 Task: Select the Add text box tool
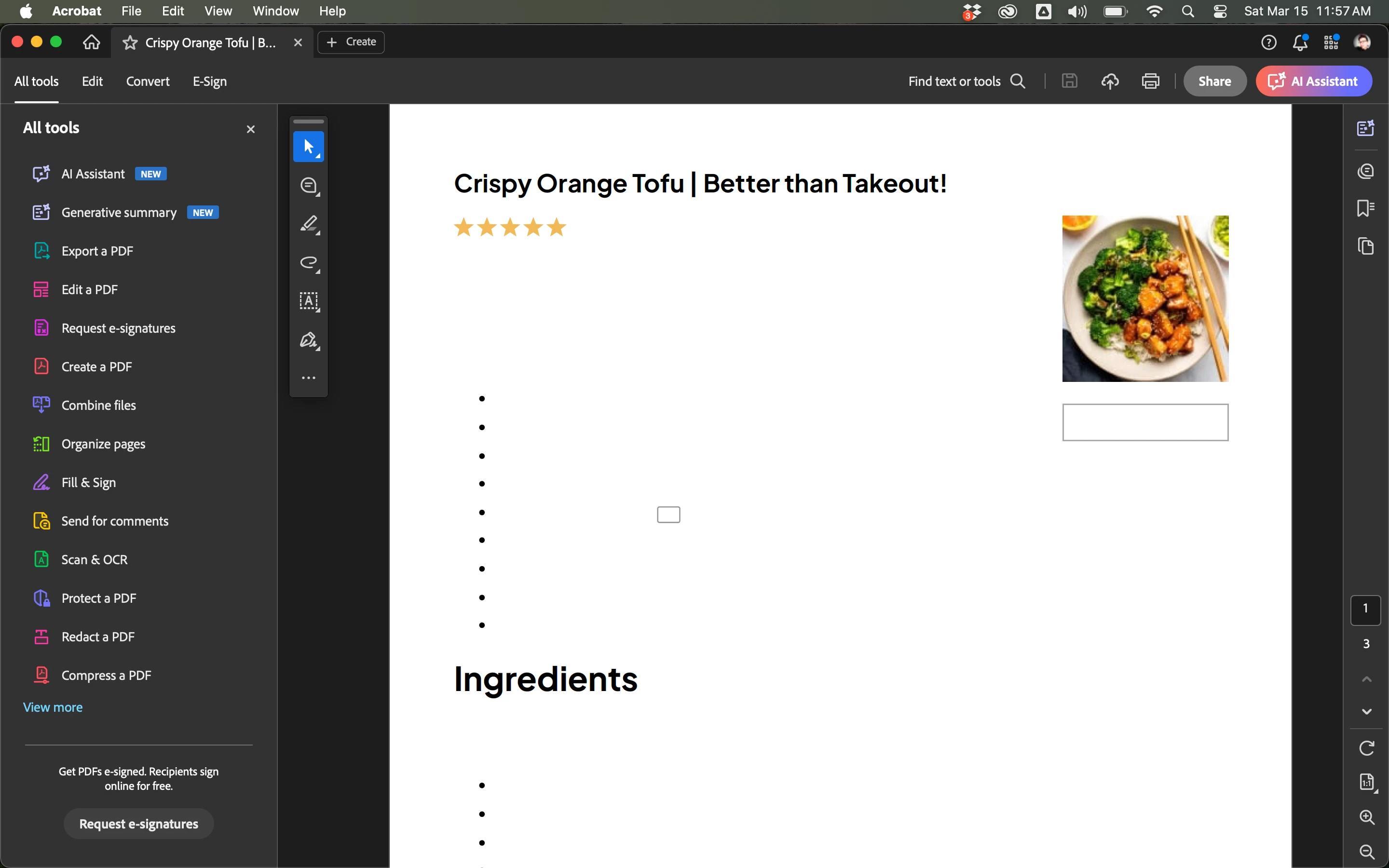[x=308, y=301]
